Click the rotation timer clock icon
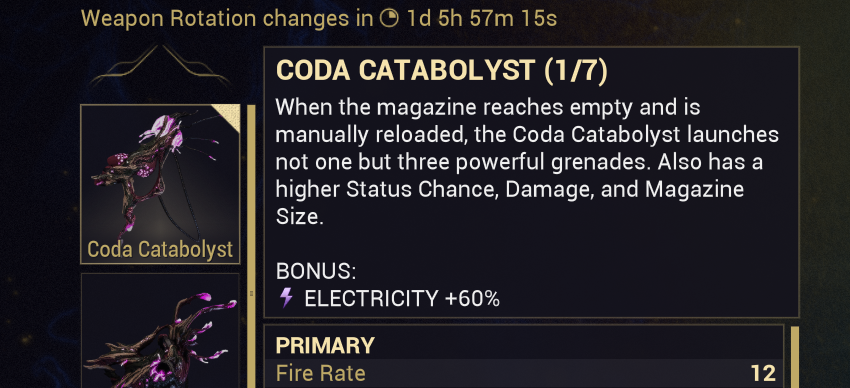This screenshot has width=850, height=388. [x=389, y=19]
